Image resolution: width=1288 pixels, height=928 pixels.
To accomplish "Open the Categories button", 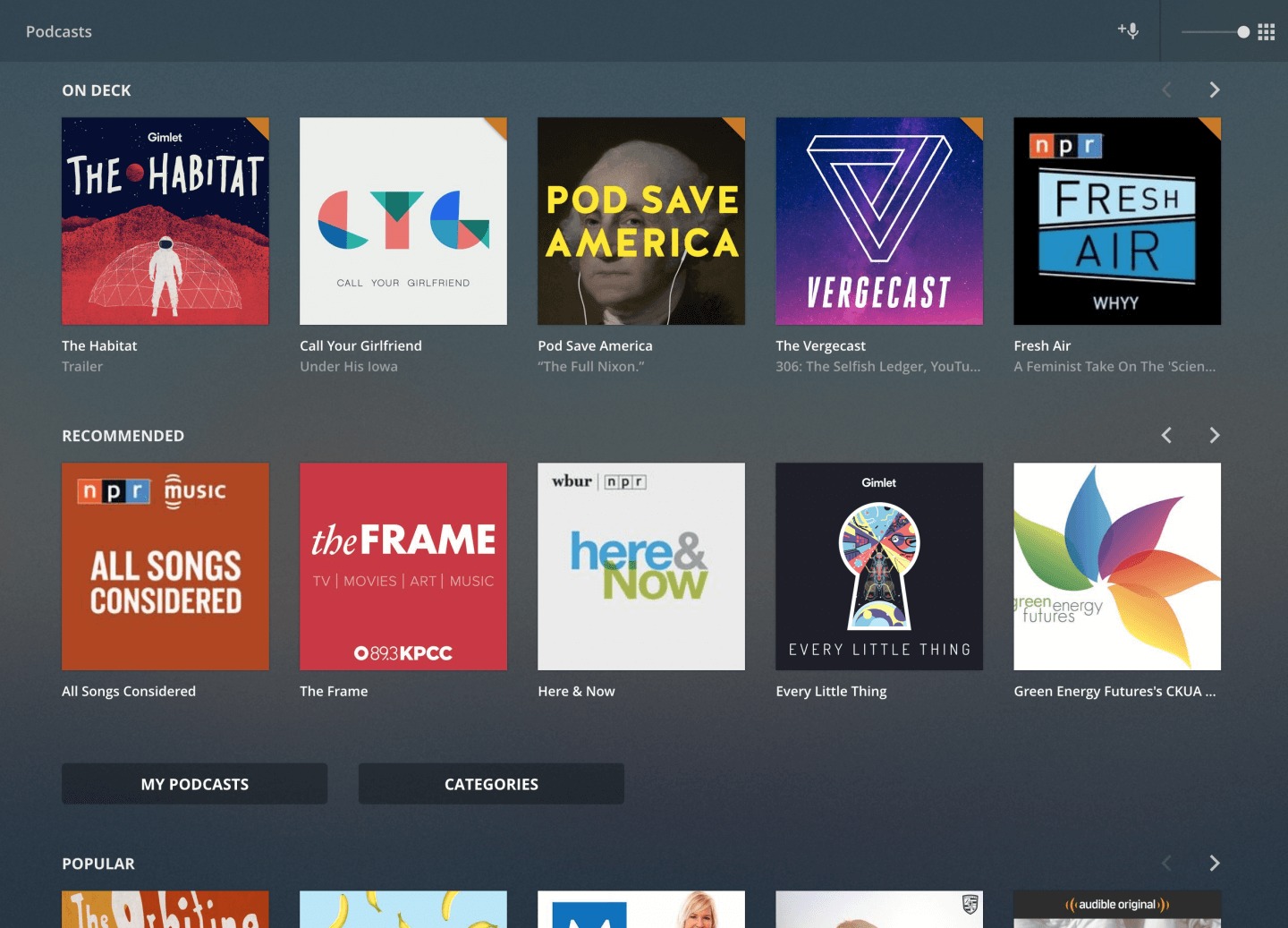I will (491, 784).
